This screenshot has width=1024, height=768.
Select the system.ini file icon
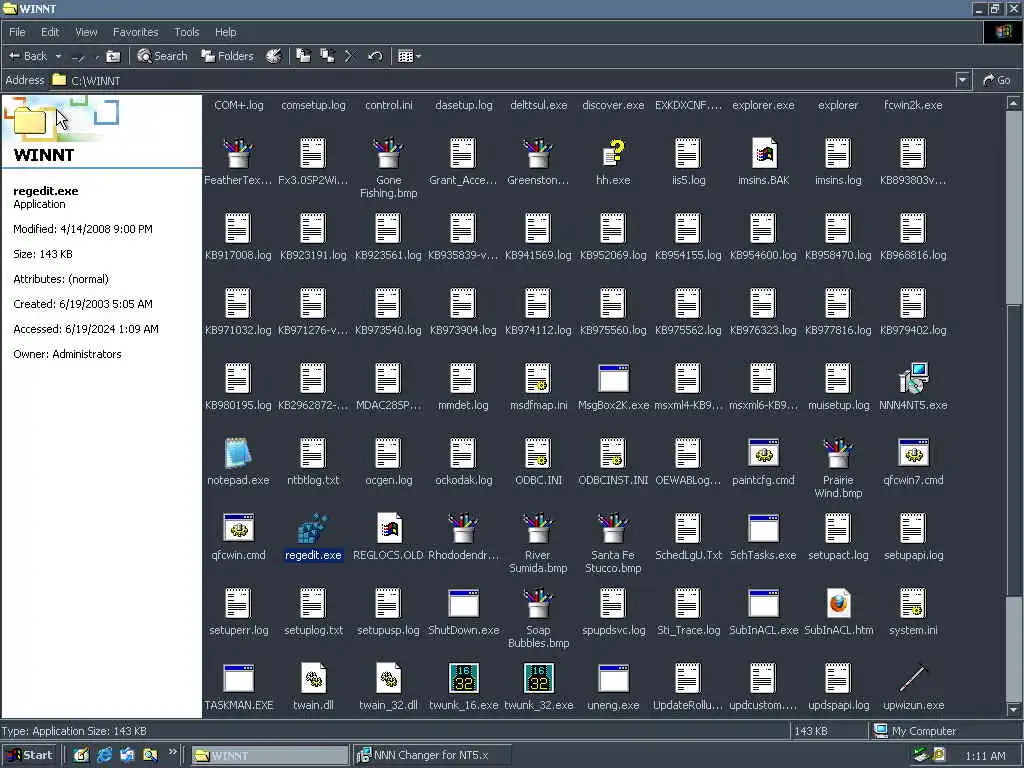[913, 603]
